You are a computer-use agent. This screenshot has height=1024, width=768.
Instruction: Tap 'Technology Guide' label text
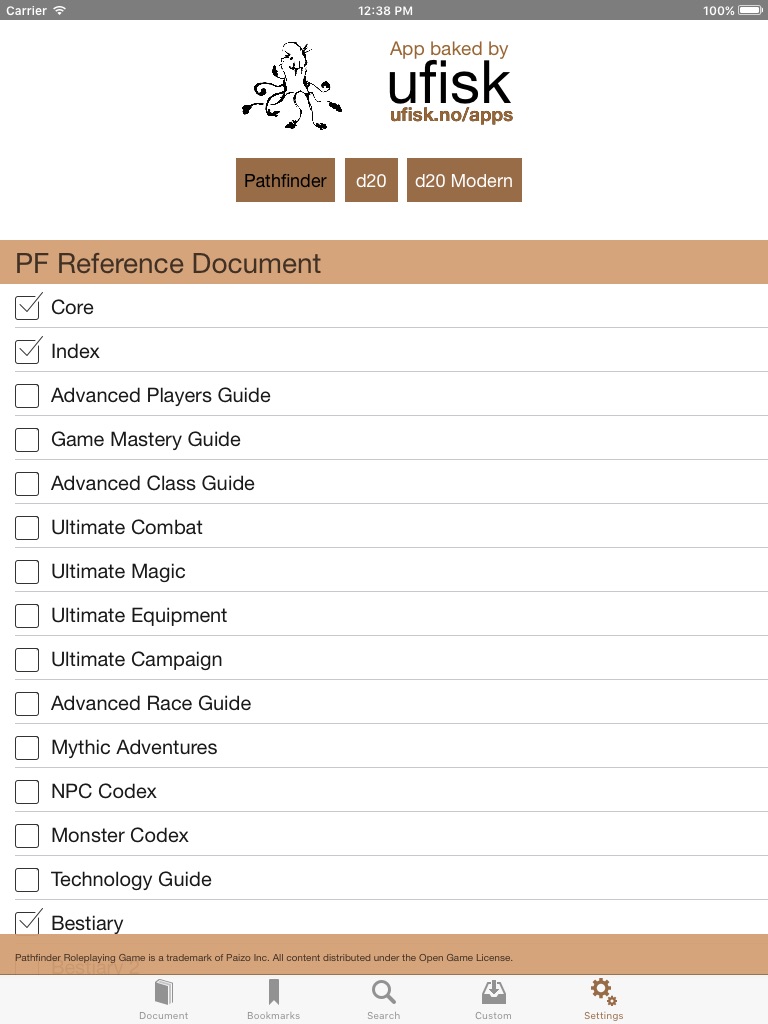pos(131,879)
